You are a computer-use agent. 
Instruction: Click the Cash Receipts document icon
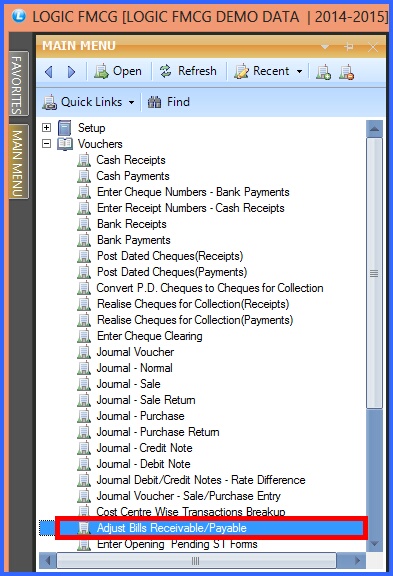click(x=84, y=160)
